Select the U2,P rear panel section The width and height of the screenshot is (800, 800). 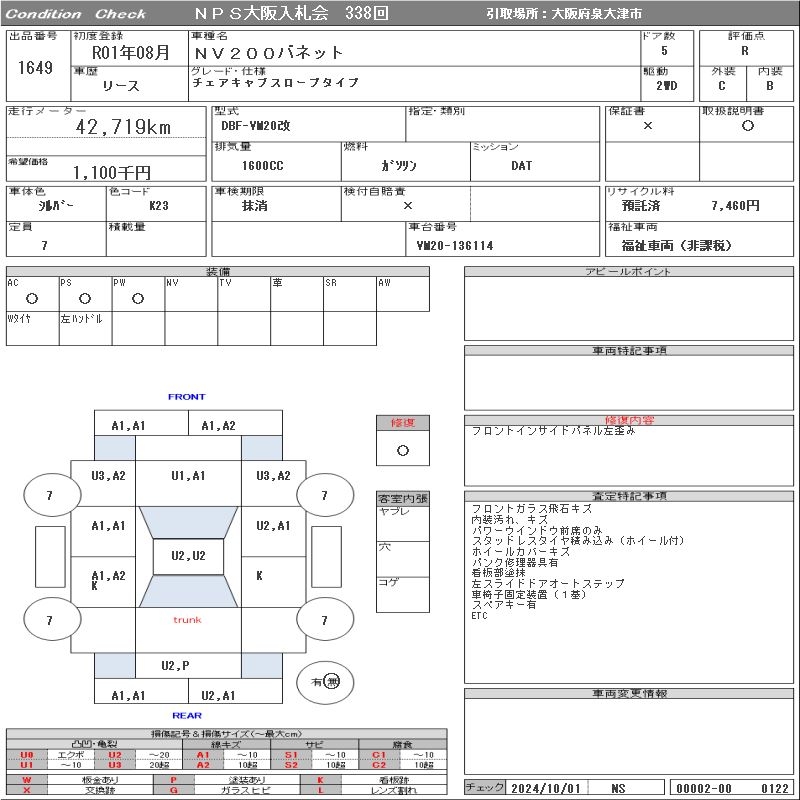175,665
